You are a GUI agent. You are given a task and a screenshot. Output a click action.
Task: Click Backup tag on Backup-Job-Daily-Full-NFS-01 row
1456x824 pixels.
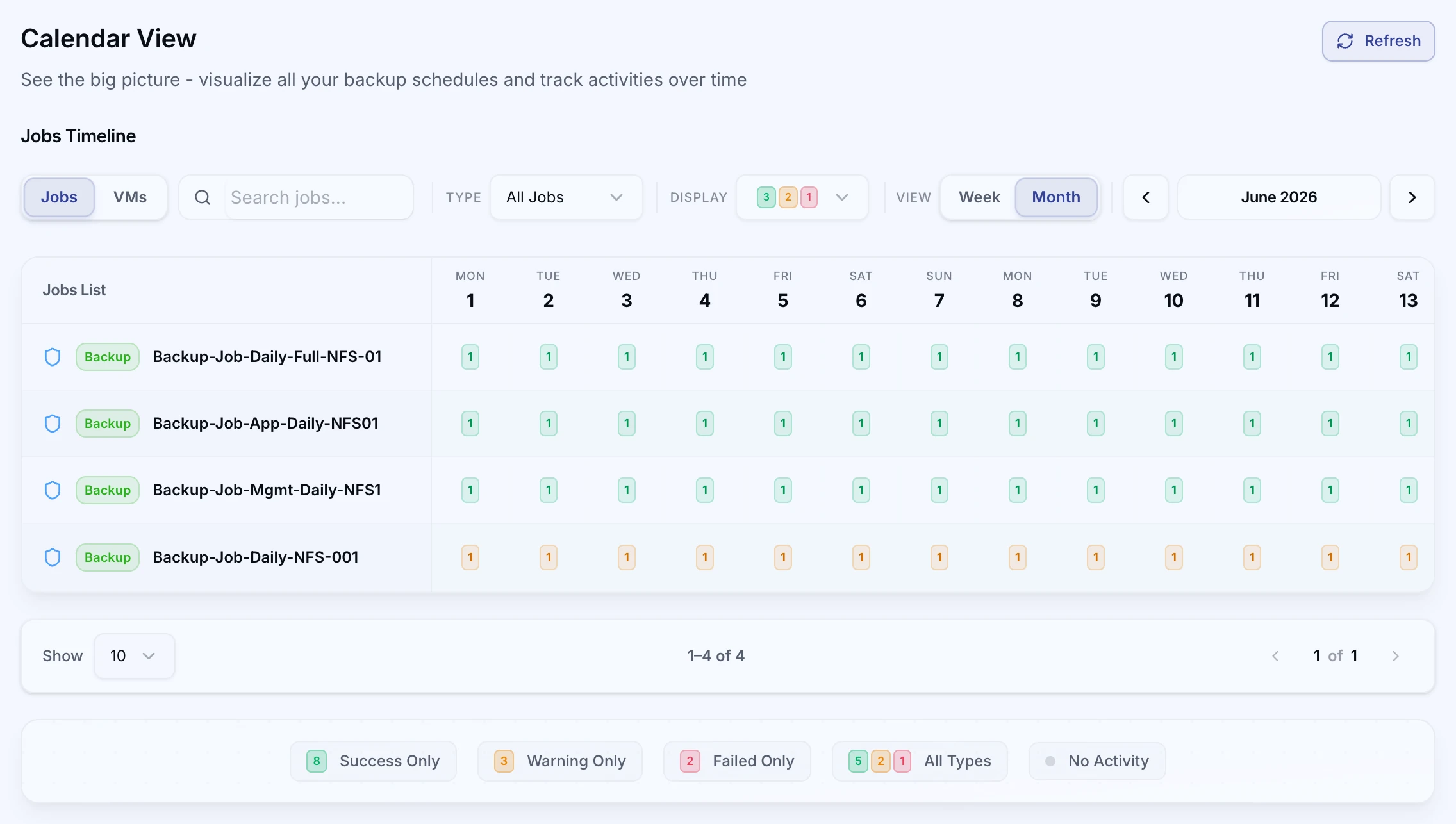pyautogui.click(x=108, y=357)
